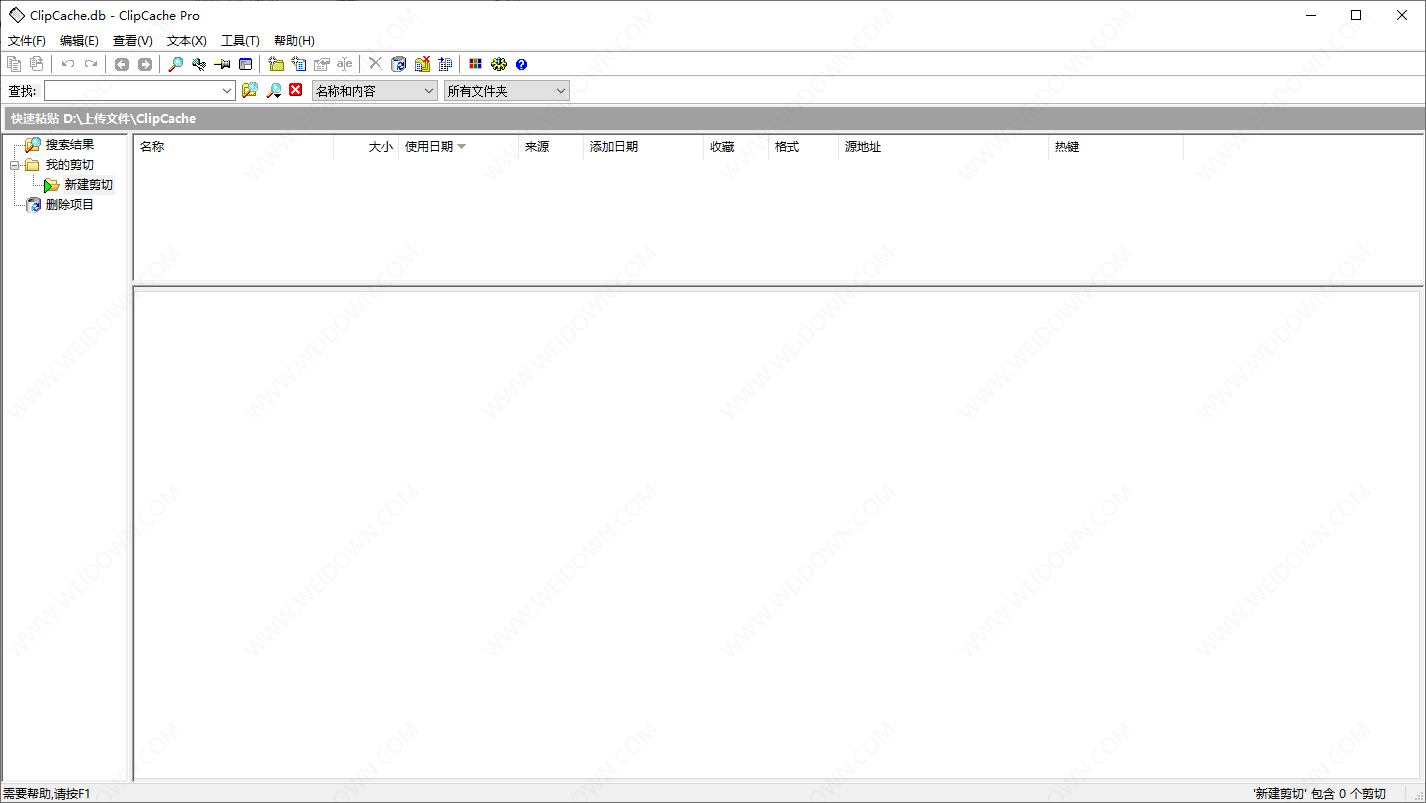Open the 名称和内容 search scope dropdown

coord(375,91)
